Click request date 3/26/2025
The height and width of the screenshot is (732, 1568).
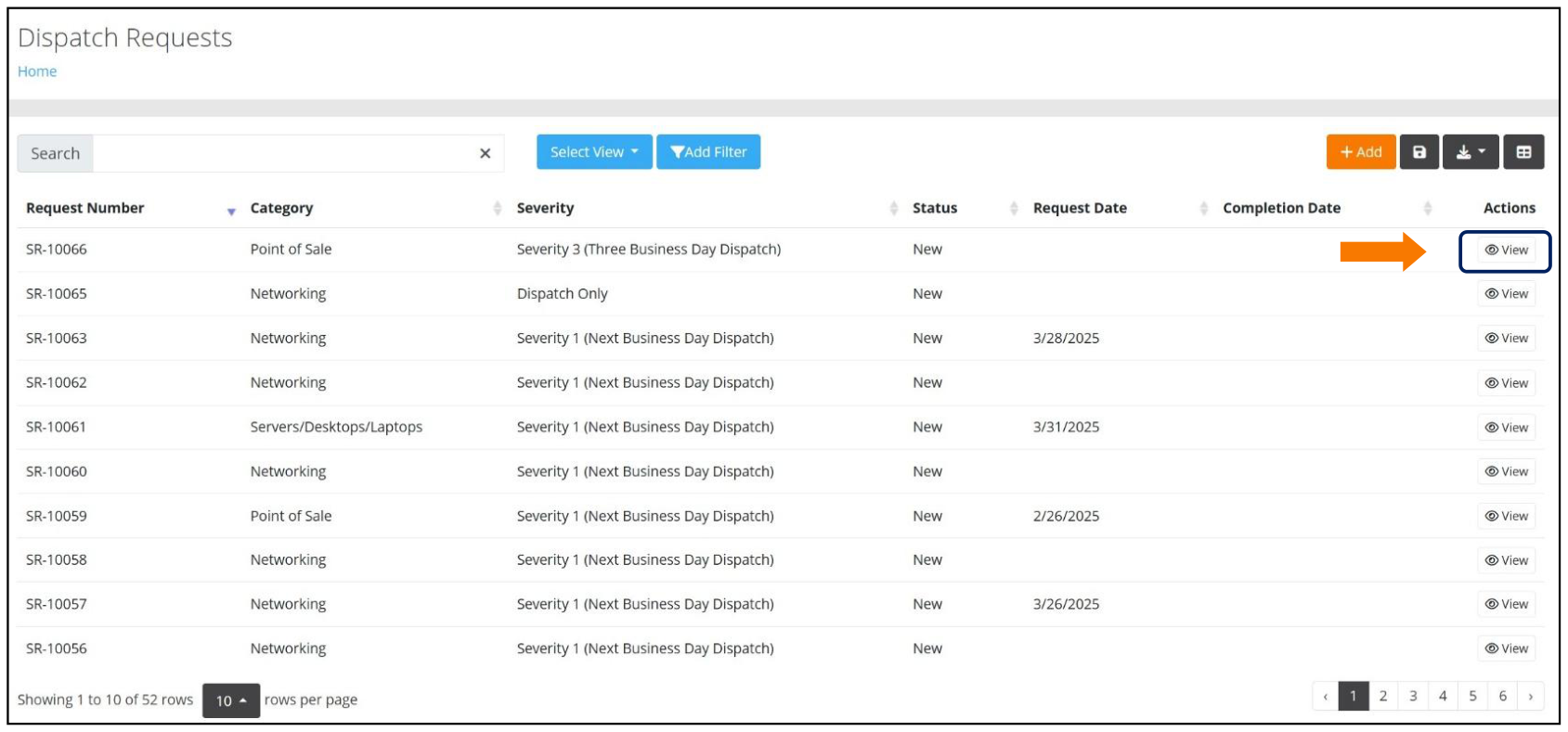pyautogui.click(x=1067, y=604)
